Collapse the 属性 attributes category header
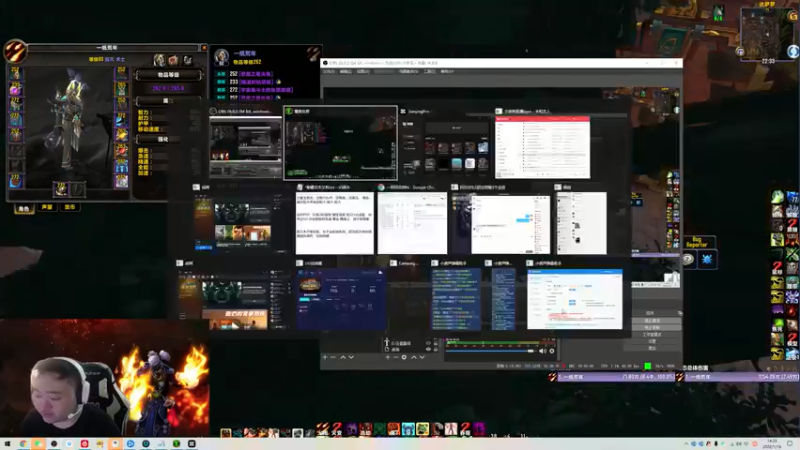This screenshot has height=450, width=800. pos(168,101)
